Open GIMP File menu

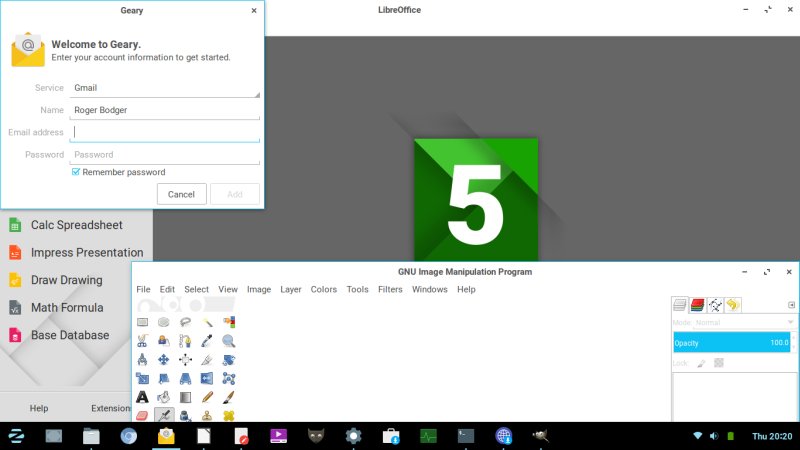[x=143, y=289]
